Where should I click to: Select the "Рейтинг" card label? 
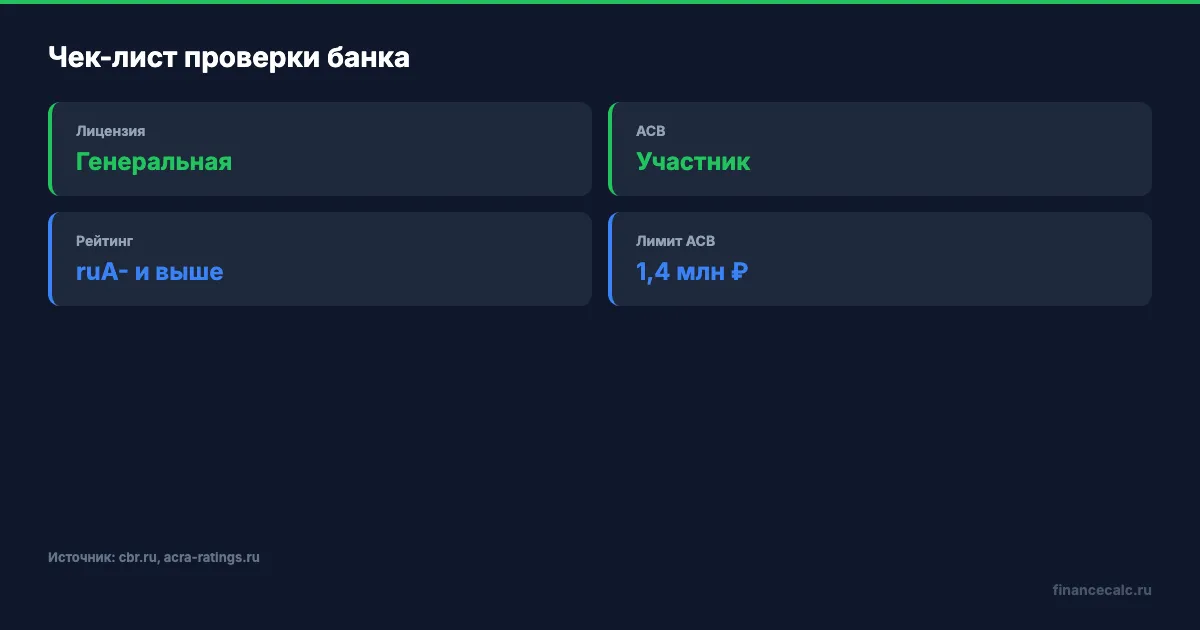point(104,241)
